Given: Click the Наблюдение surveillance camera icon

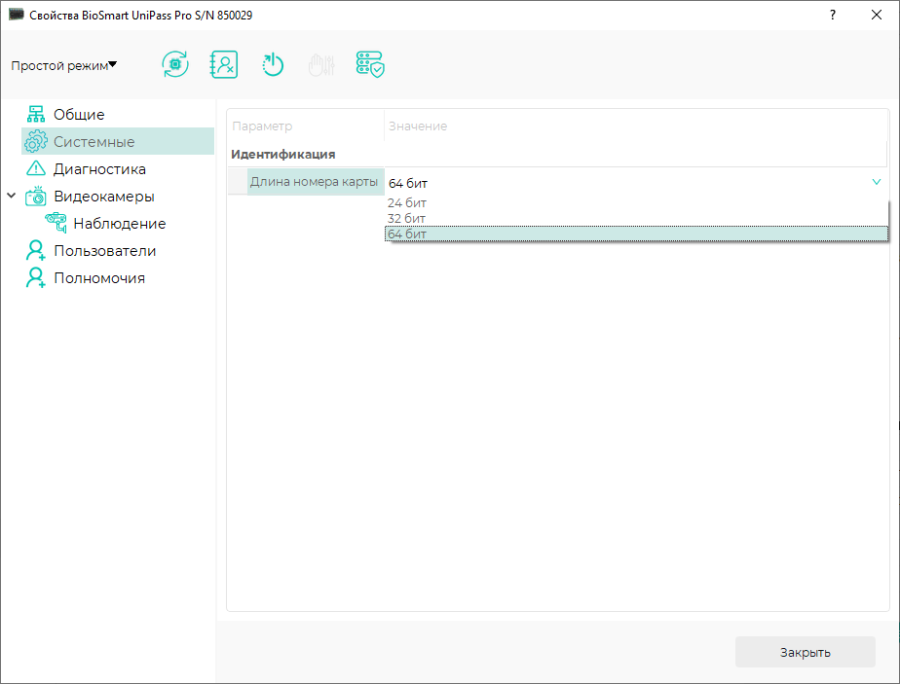Looking at the screenshot, I should point(56,223).
